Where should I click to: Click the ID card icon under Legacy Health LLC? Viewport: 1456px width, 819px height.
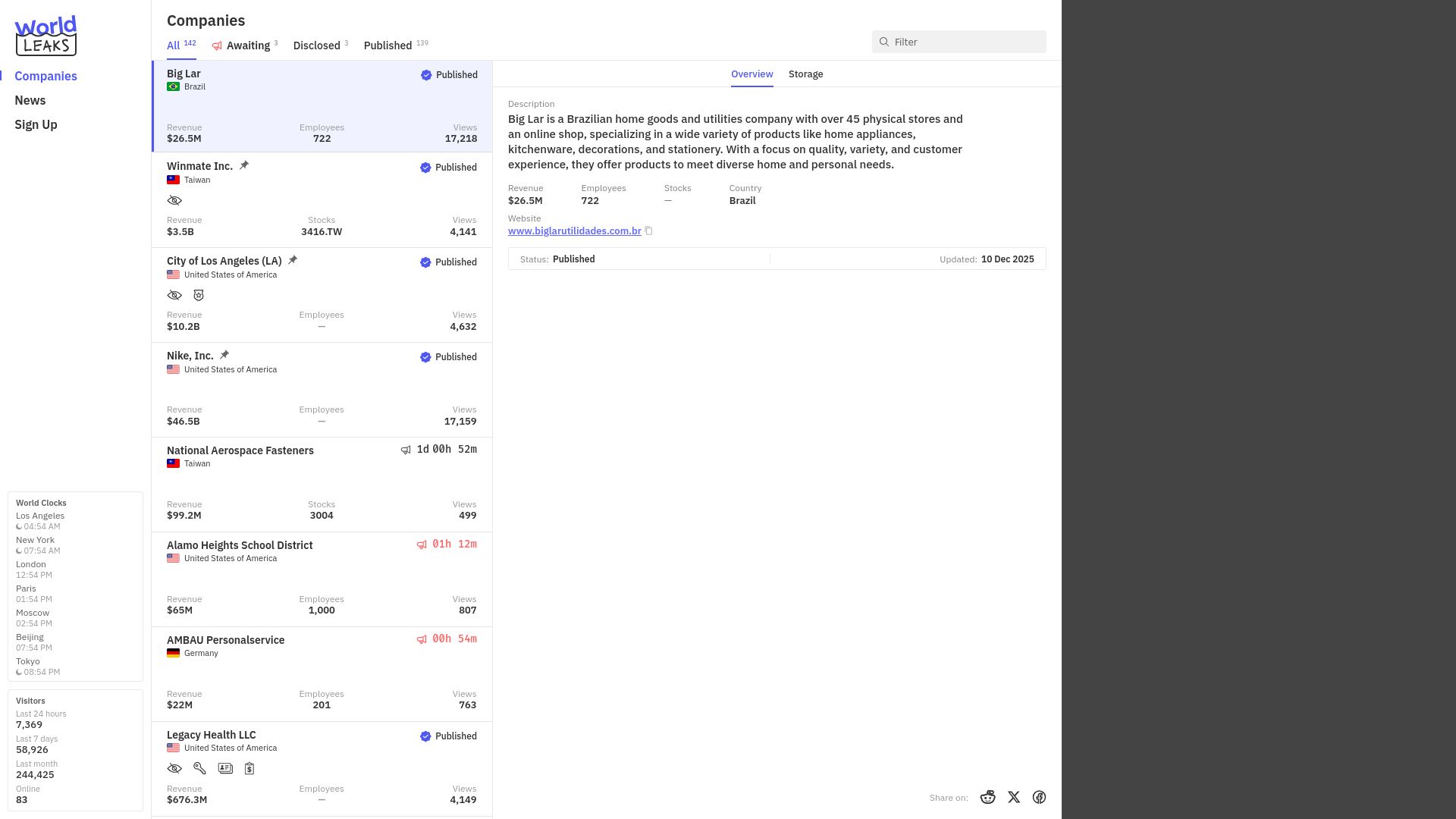tap(225, 768)
